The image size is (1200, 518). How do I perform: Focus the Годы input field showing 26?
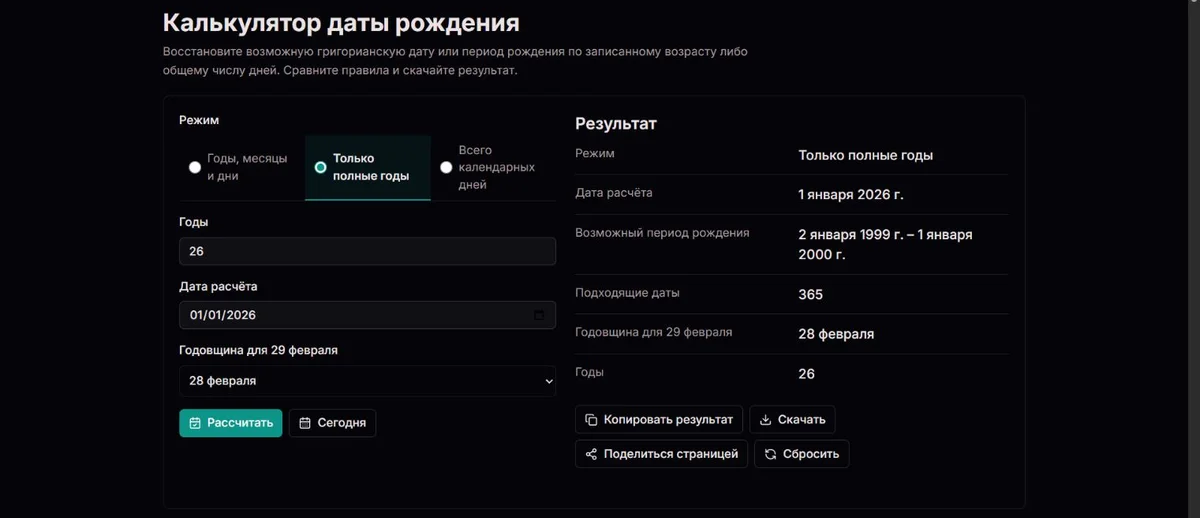367,251
